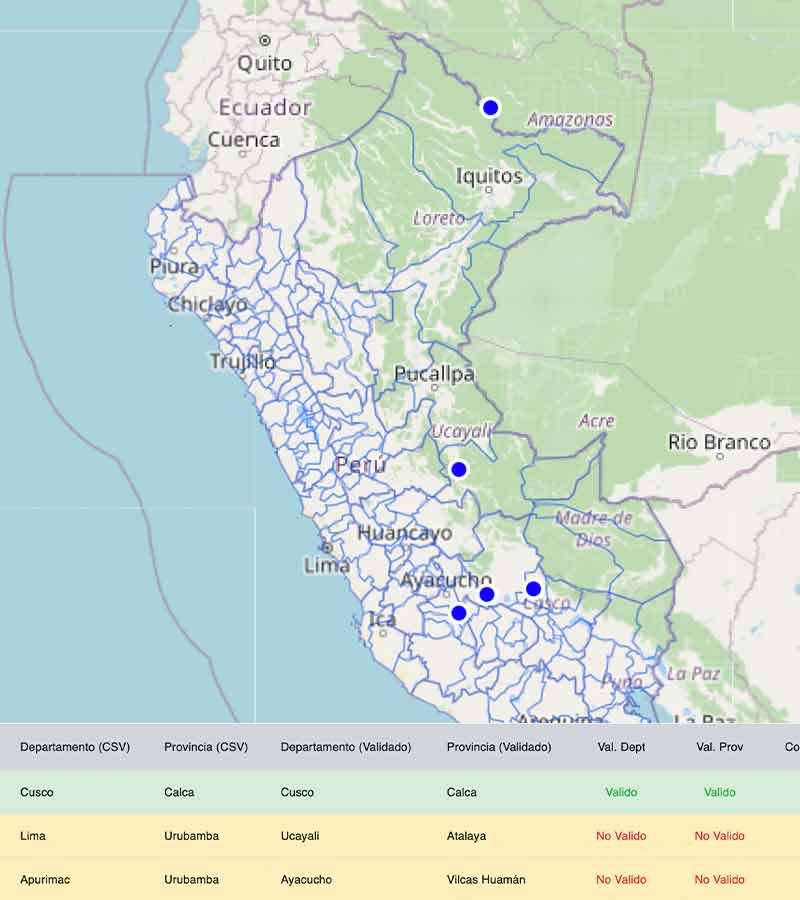Click the southernmost blue marker on the map
The height and width of the screenshot is (900, 800).
click(x=459, y=613)
